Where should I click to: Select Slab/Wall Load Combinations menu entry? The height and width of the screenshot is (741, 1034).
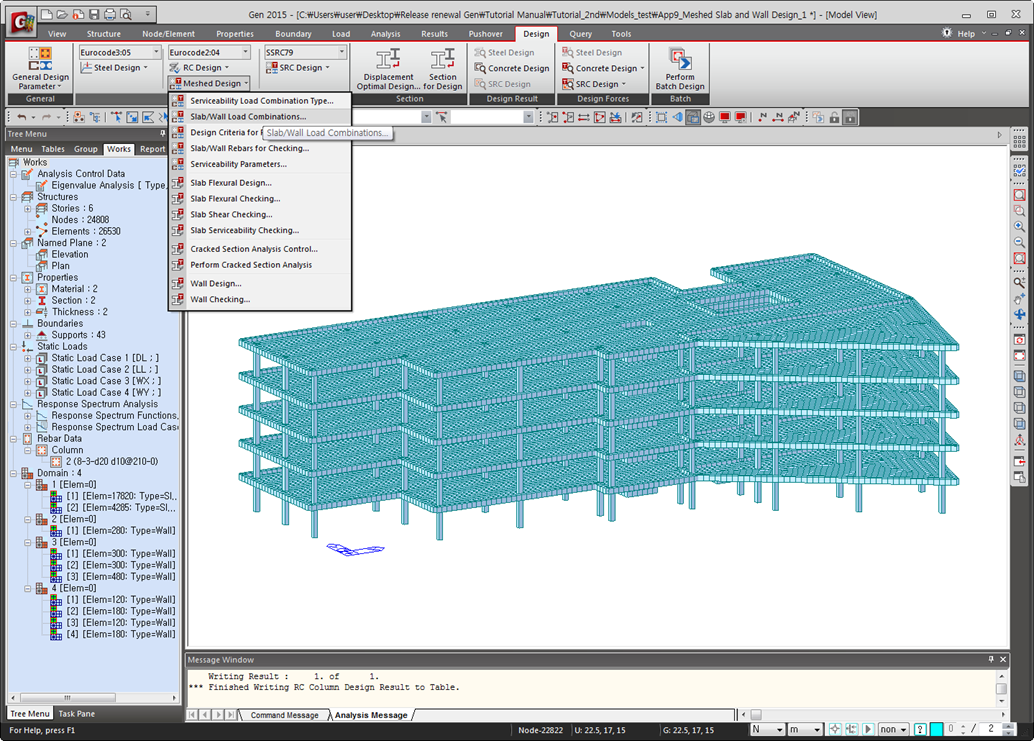pyautogui.click(x=260, y=117)
